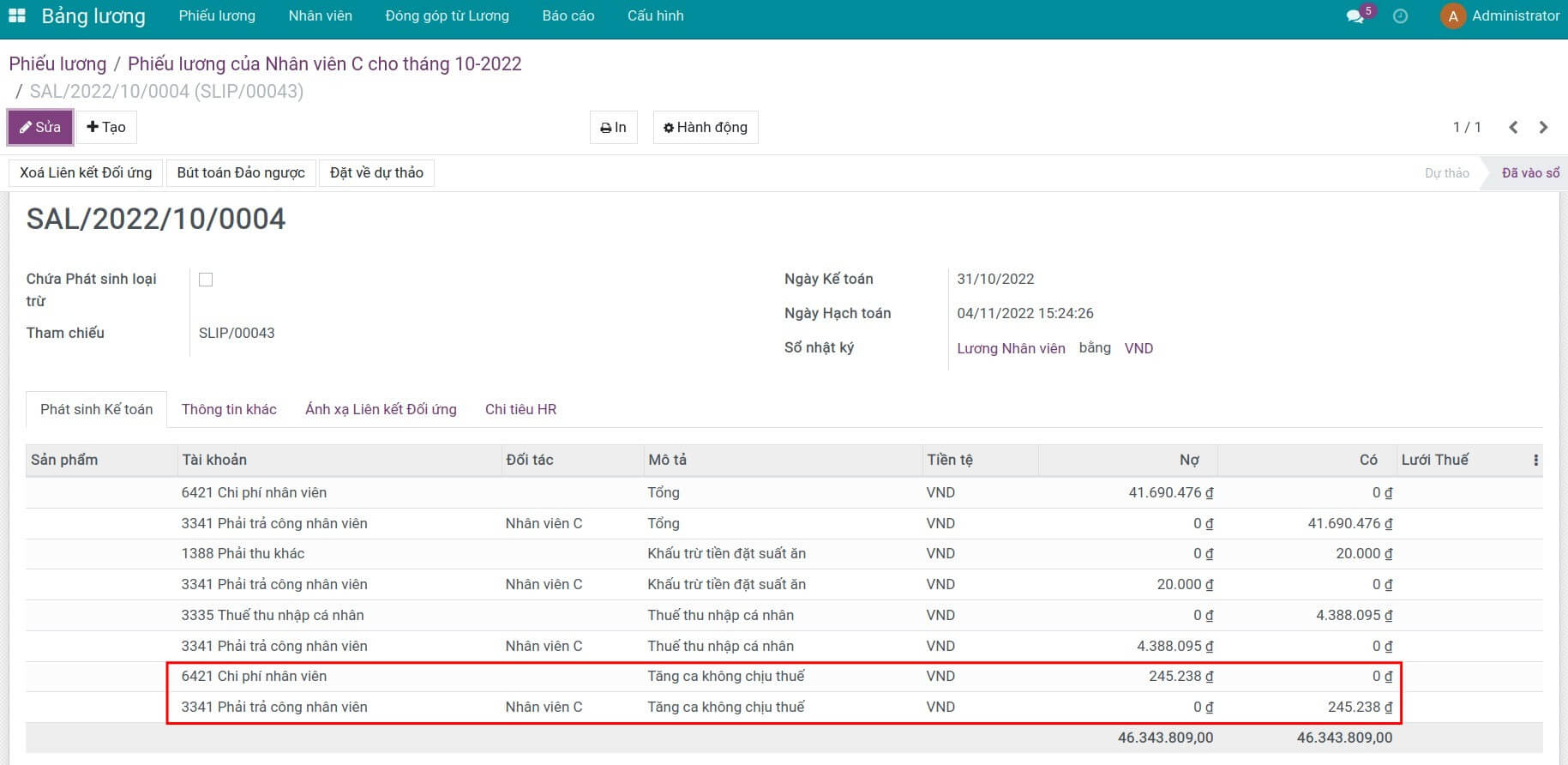Open the conversations message icon

click(1355, 16)
